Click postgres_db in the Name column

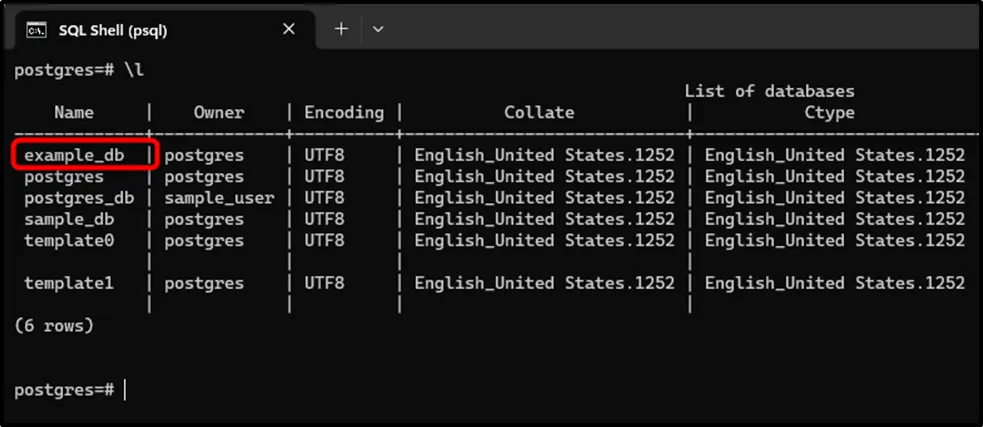point(79,198)
